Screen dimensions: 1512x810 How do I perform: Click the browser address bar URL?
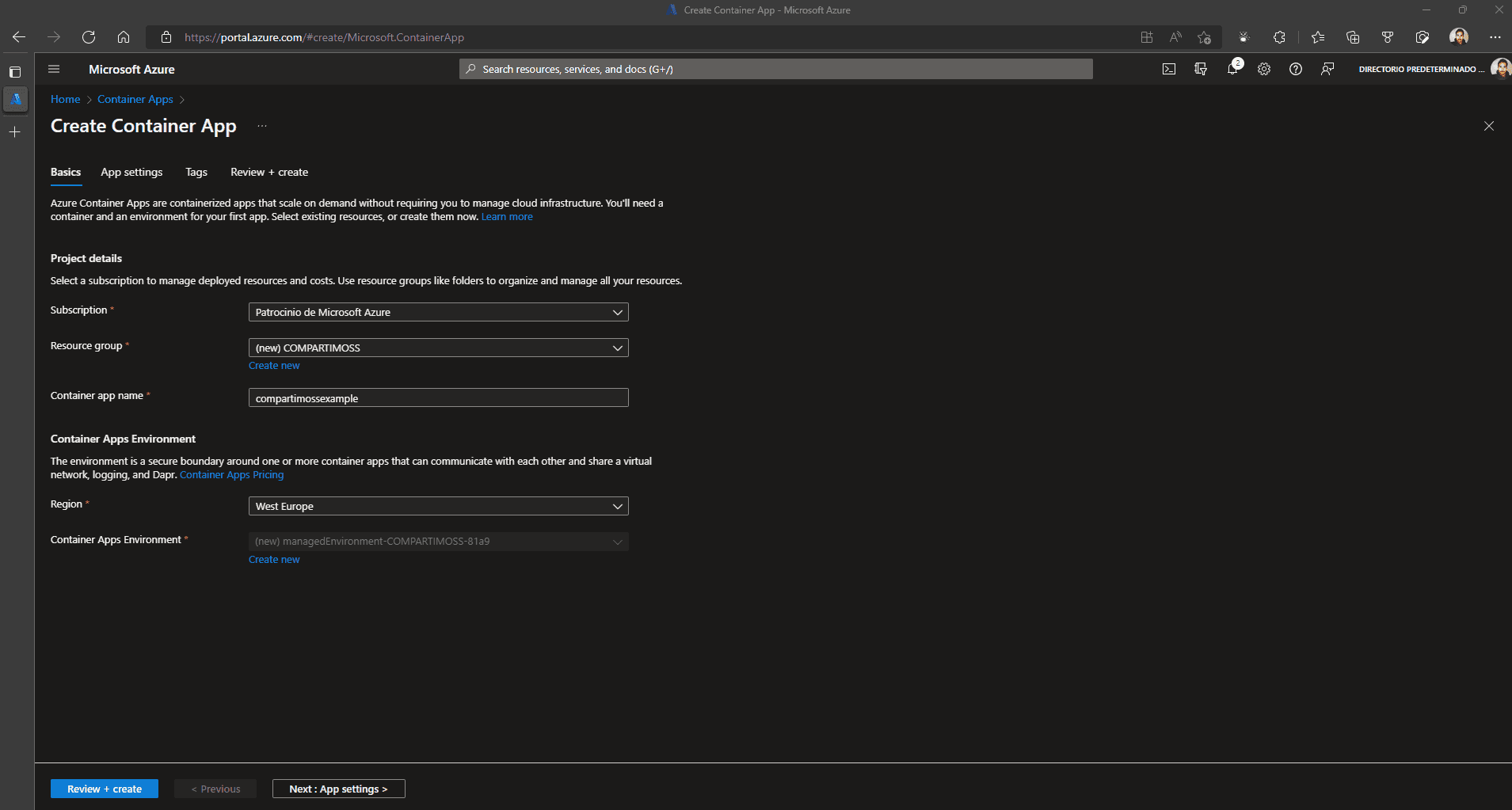(x=325, y=37)
